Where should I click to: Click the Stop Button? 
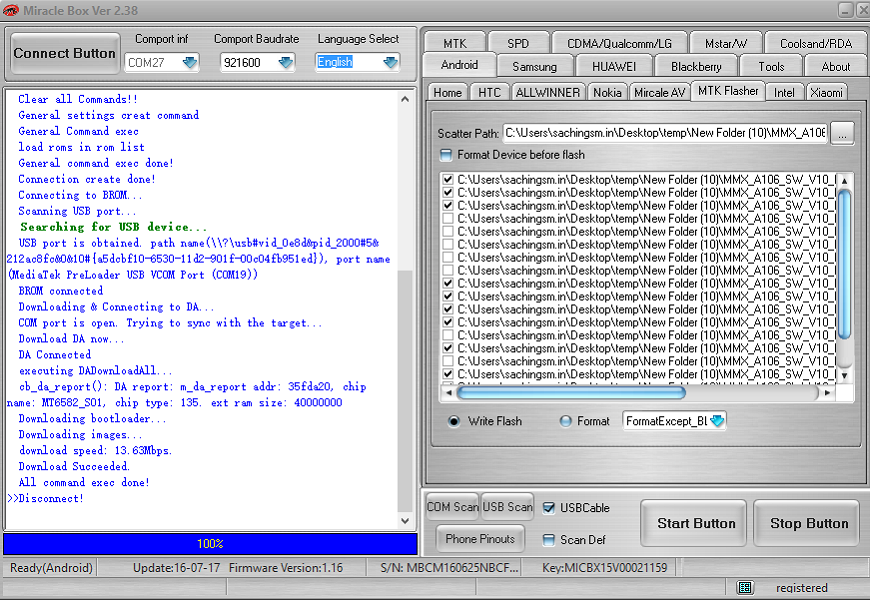tap(809, 523)
